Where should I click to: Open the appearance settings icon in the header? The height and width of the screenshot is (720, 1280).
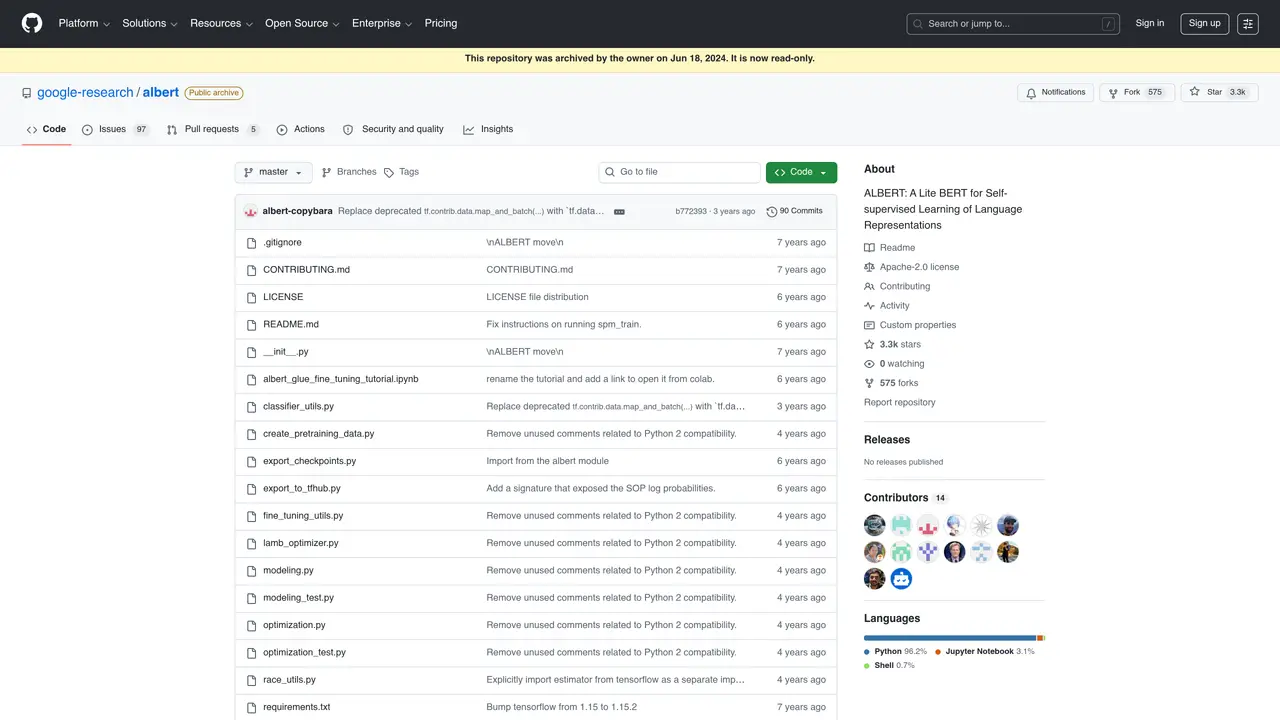pyautogui.click(x=1247, y=24)
